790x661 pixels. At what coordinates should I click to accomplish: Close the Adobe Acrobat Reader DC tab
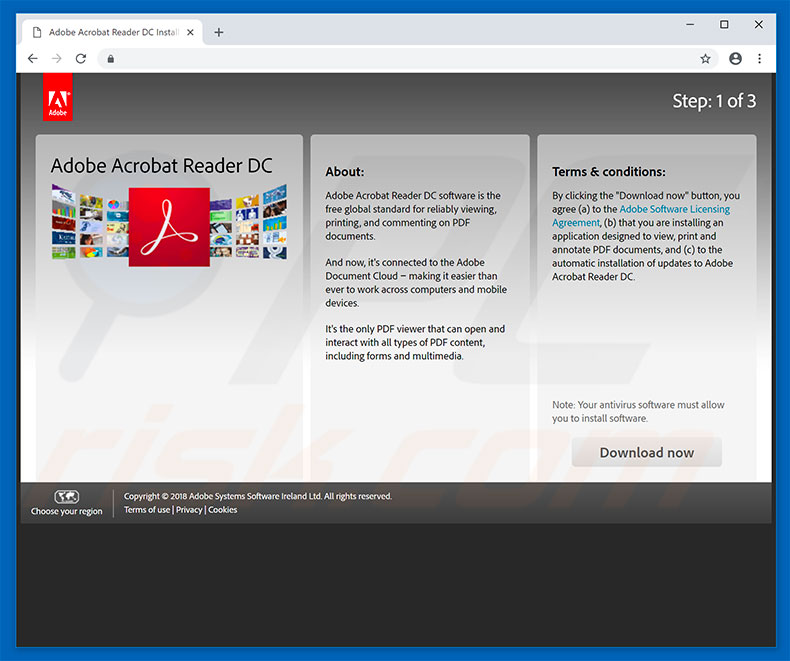tap(191, 32)
